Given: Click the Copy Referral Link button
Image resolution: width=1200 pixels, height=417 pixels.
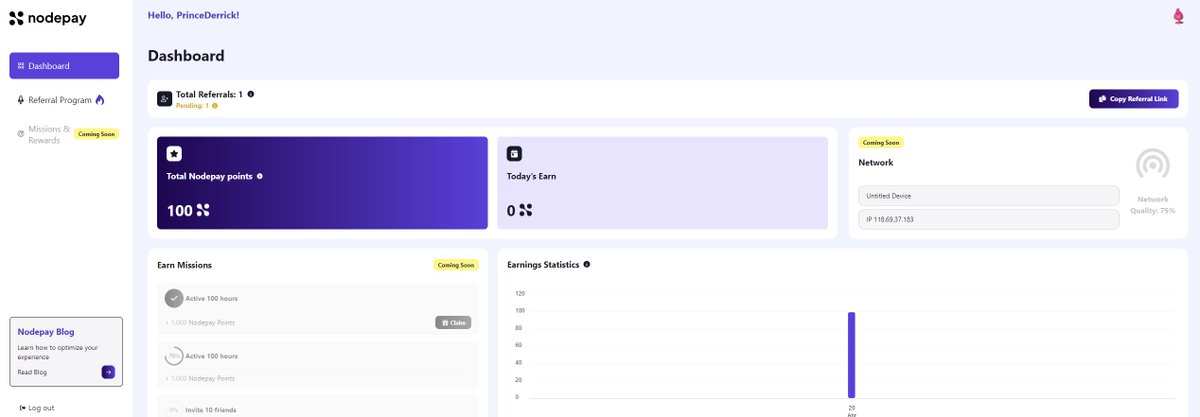Looking at the screenshot, I should tap(1133, 99).
